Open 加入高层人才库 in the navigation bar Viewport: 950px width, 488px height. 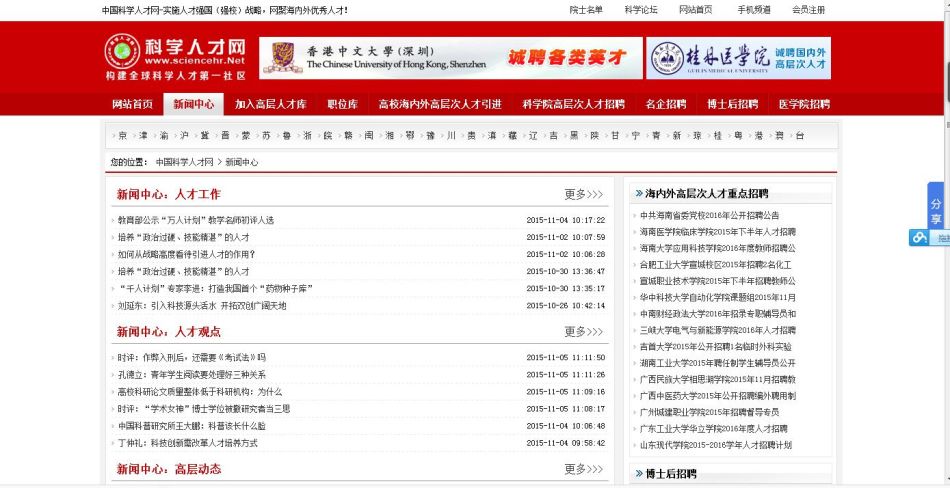click(271, 104)
